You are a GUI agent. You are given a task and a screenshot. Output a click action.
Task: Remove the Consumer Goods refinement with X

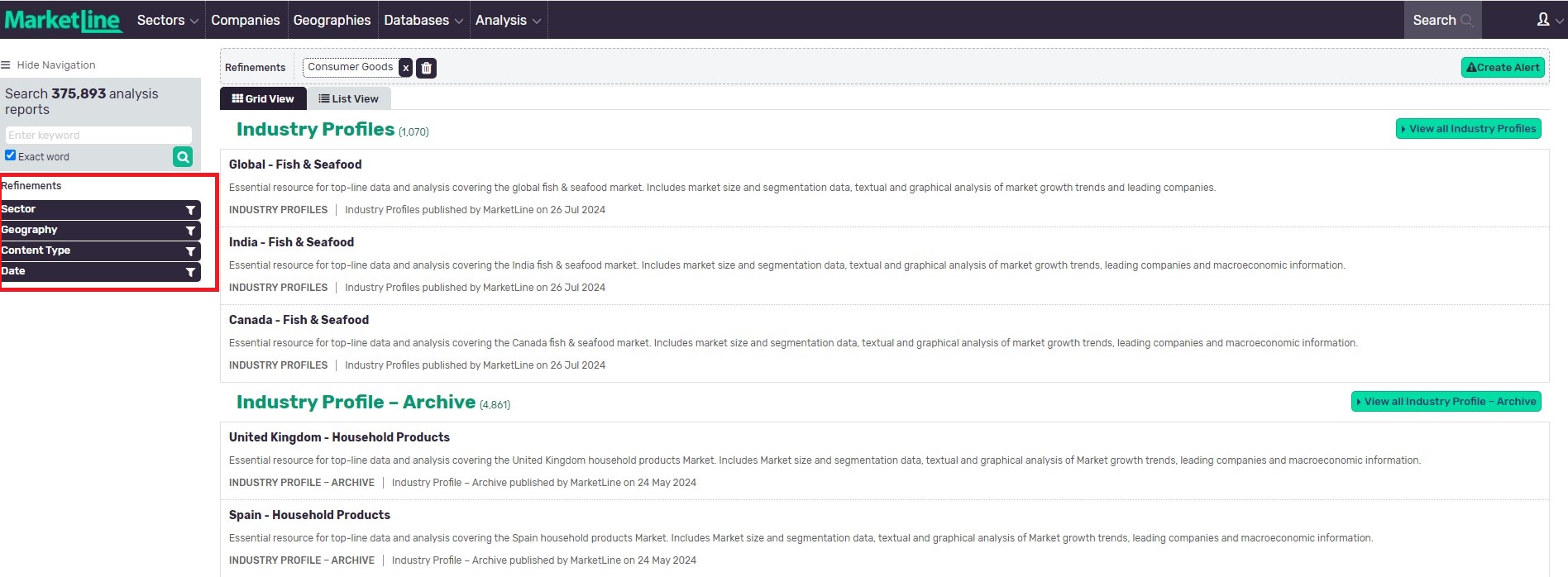pos(405,68)
